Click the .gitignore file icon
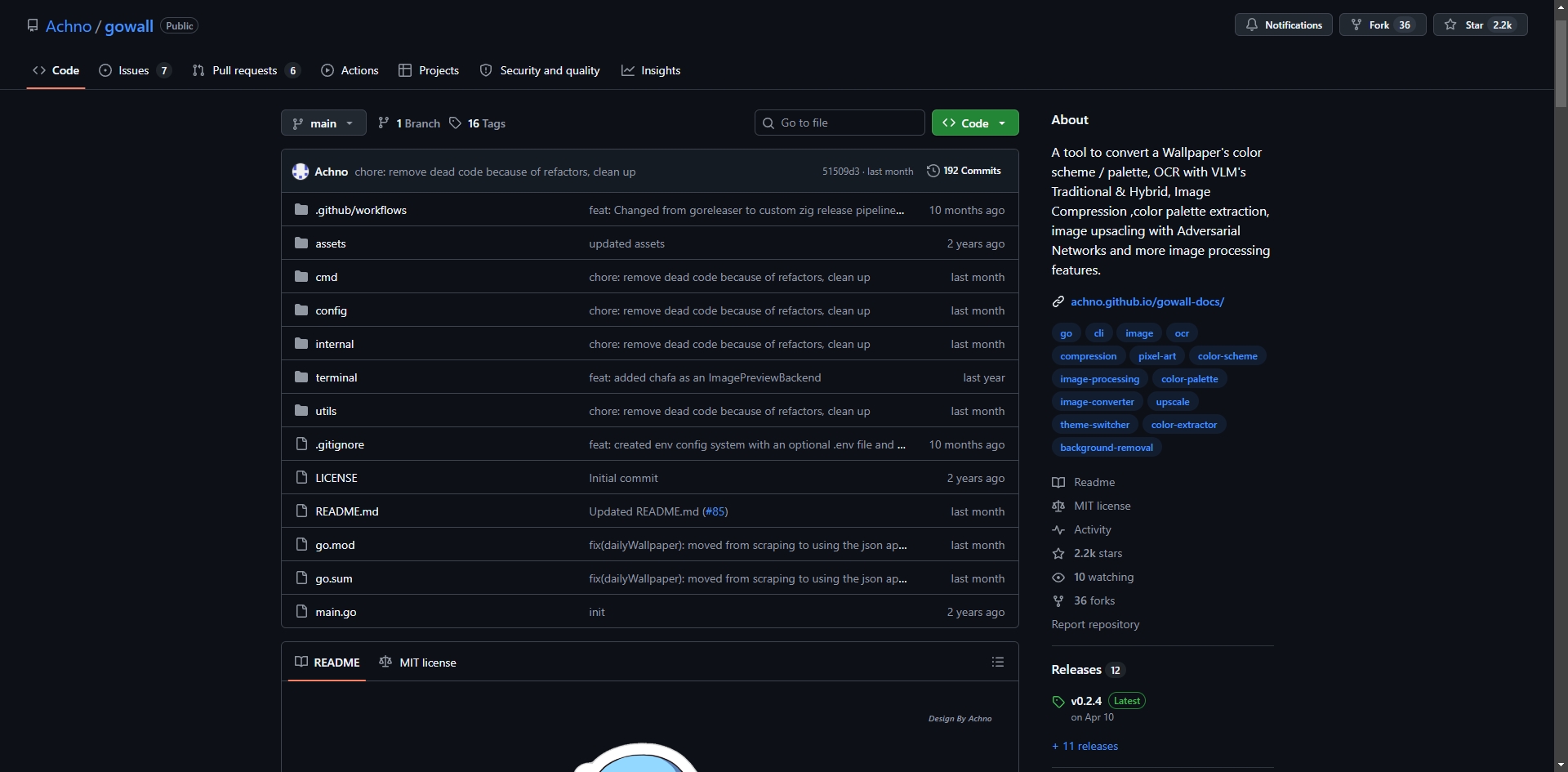 tap(301, 444)
